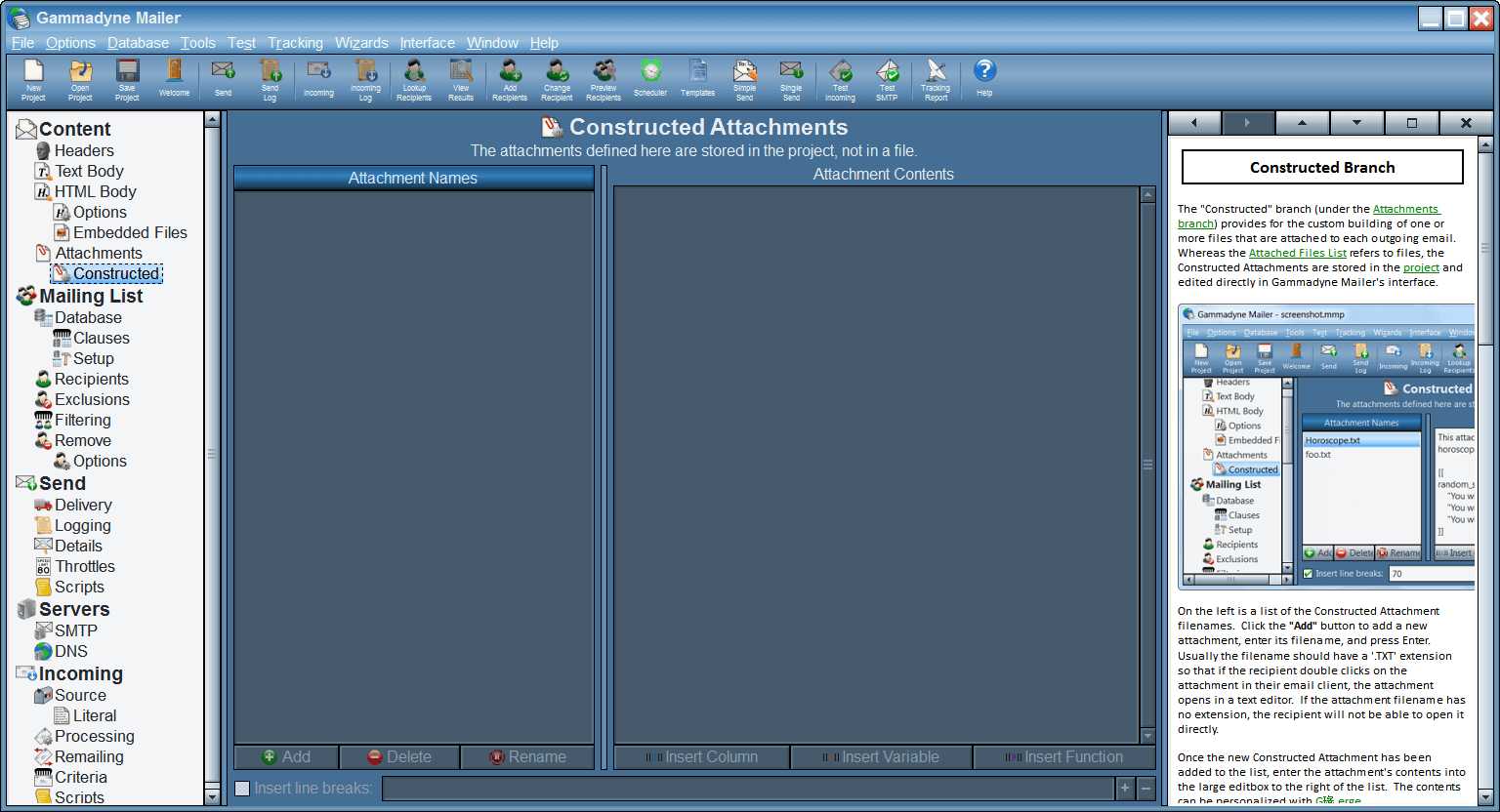Click the Single Send toolbar icon
Image resolution: width=1500 pixels, height=812 pixels.
pos(791,80)
